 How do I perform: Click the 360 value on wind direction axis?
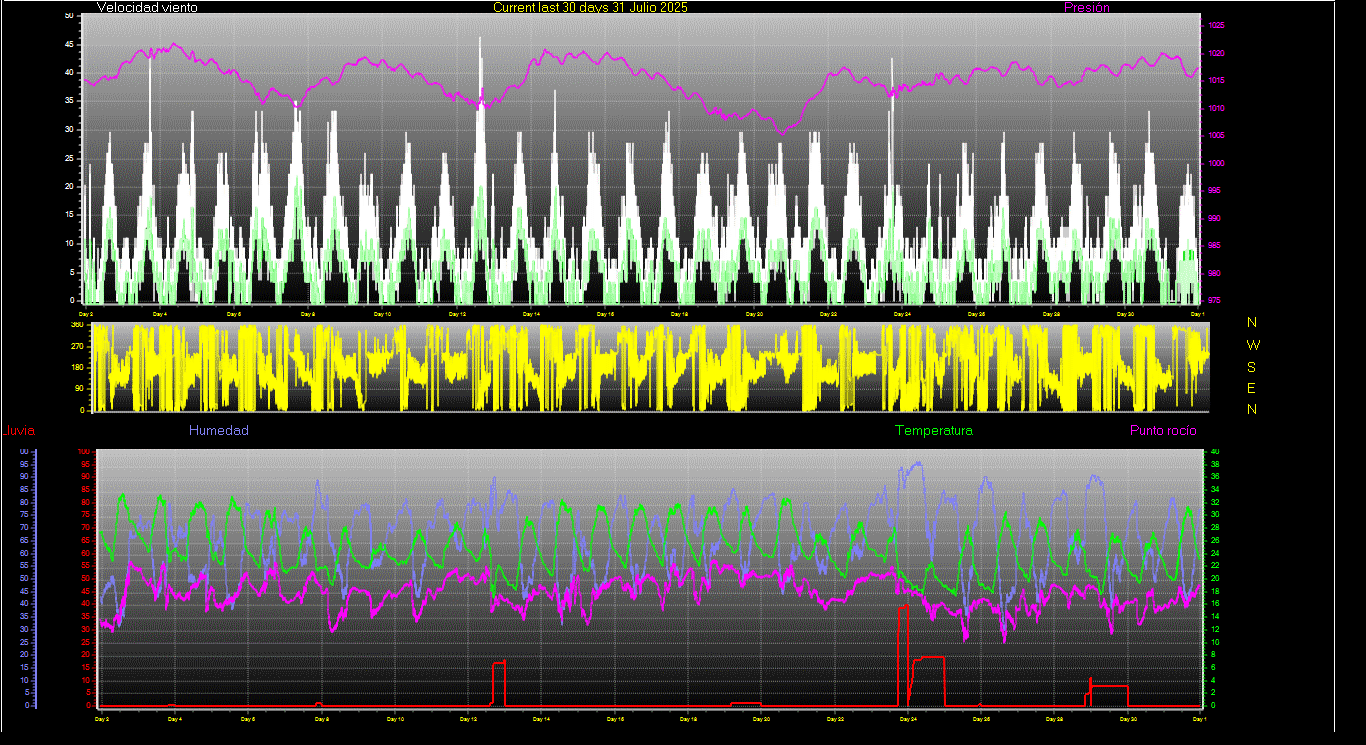(78, 325)
